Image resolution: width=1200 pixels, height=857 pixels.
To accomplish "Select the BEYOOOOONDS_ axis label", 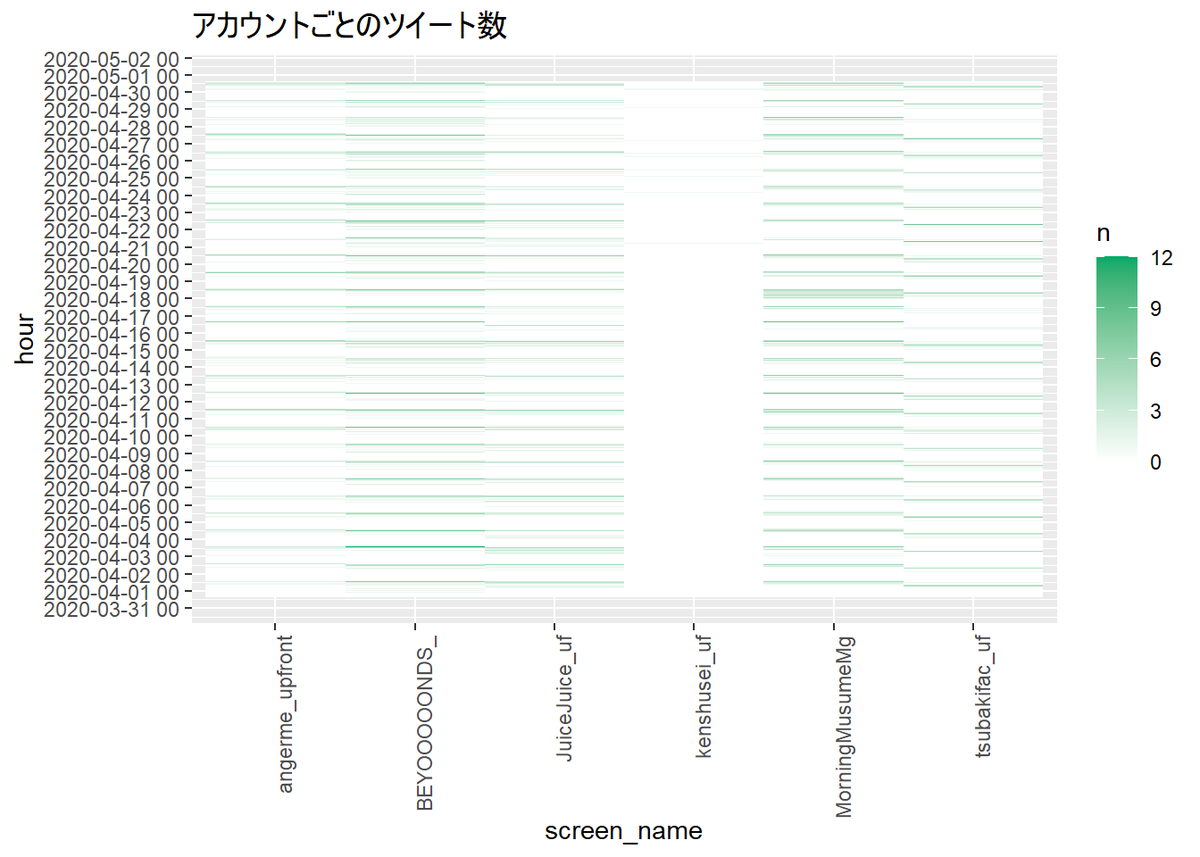I will pos(426,725).
